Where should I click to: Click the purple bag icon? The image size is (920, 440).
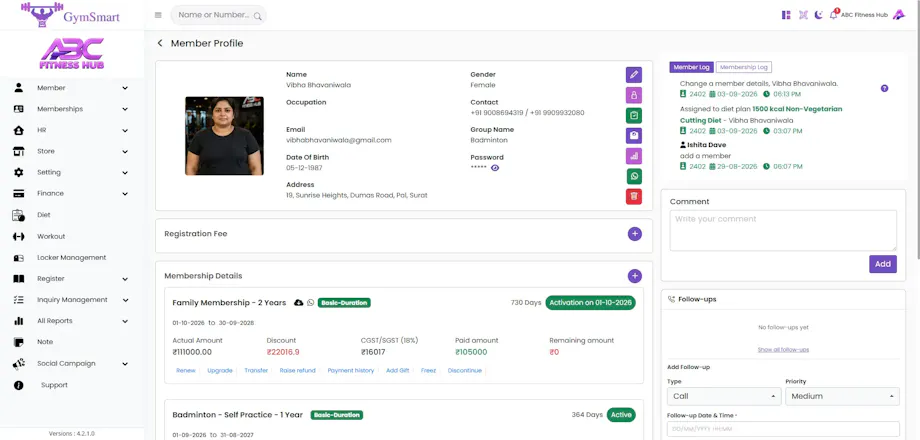(634, 136)
